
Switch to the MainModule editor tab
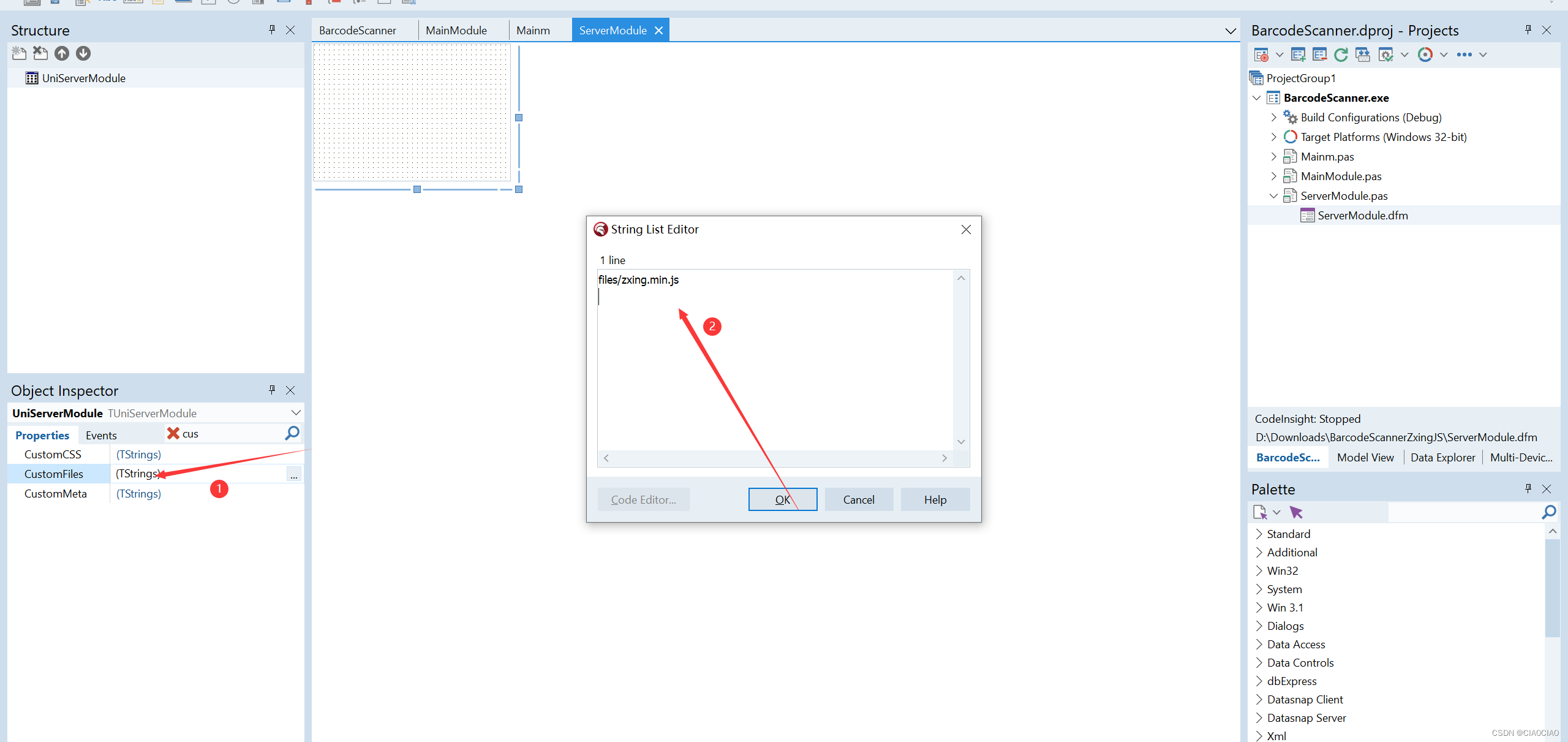[456, 30]
